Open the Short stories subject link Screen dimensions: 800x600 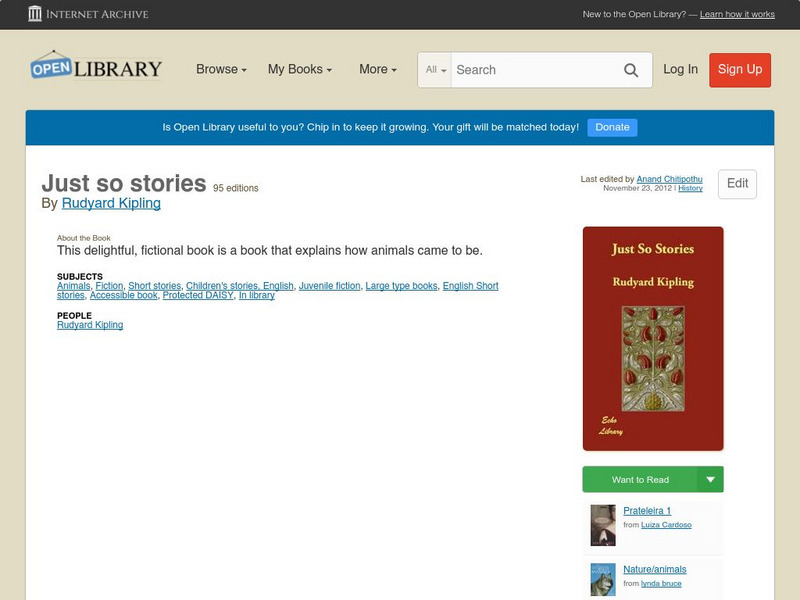coord(154,286)
